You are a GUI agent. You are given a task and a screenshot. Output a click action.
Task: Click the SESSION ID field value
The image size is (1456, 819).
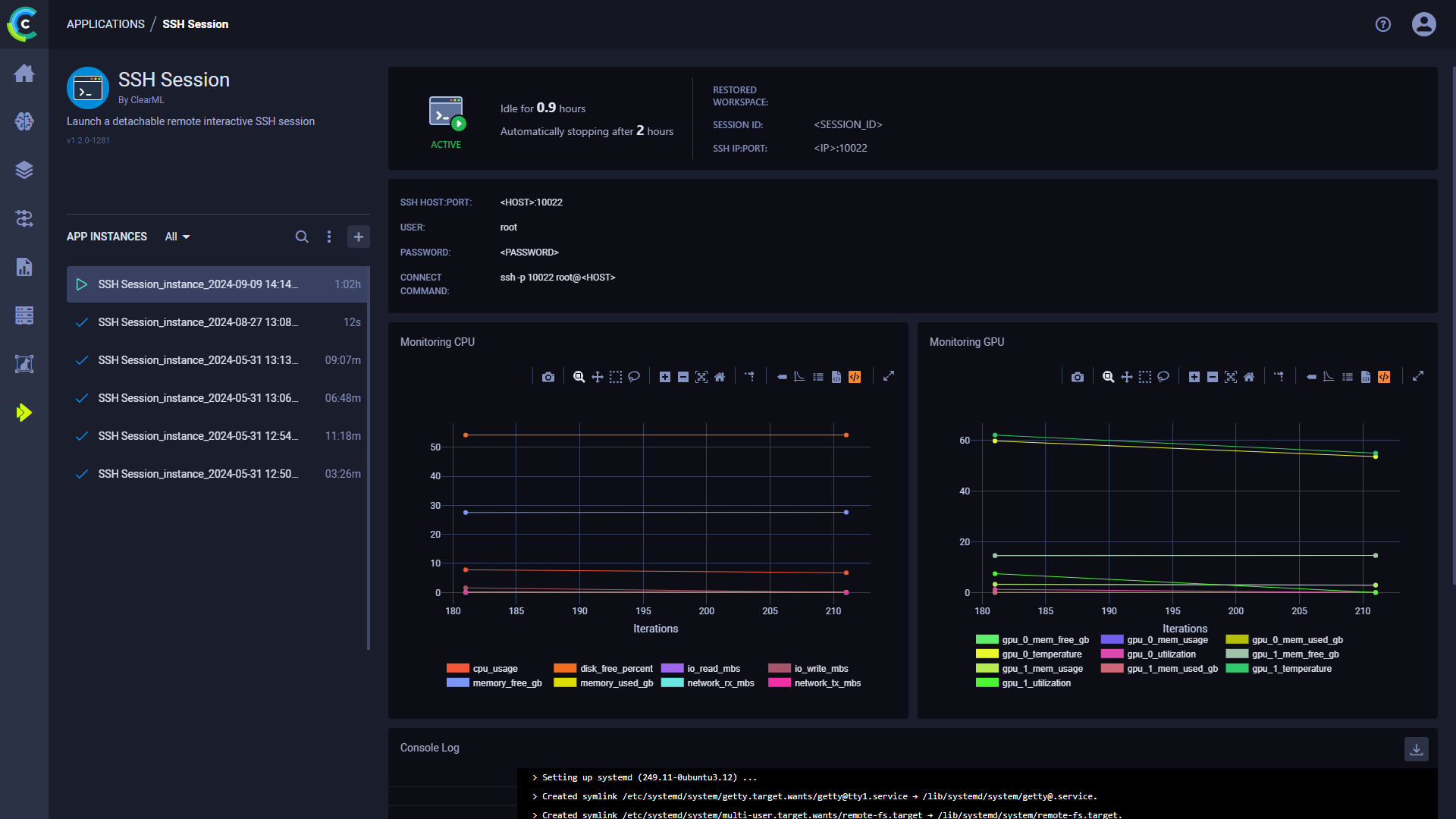click(848, 124)
